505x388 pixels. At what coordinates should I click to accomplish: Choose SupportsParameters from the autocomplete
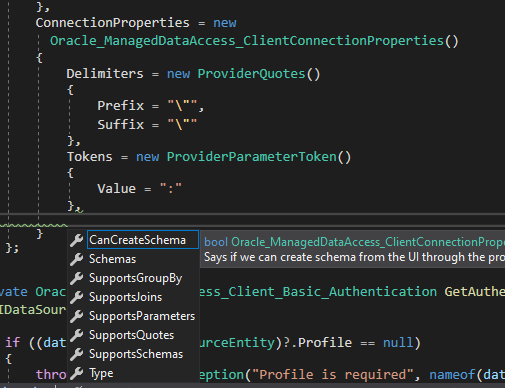[x=142, y=316]
